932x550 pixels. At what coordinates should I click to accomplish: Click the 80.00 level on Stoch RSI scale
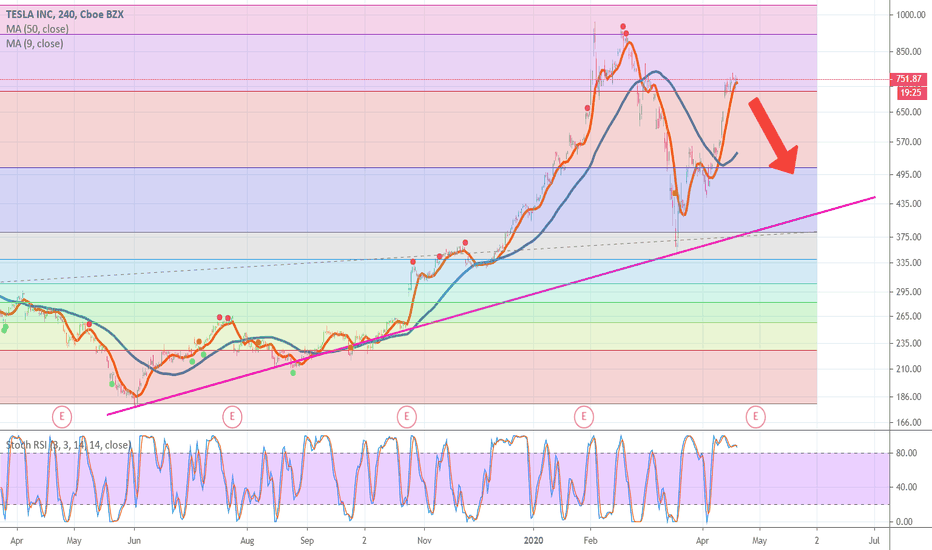pos(906,453)
